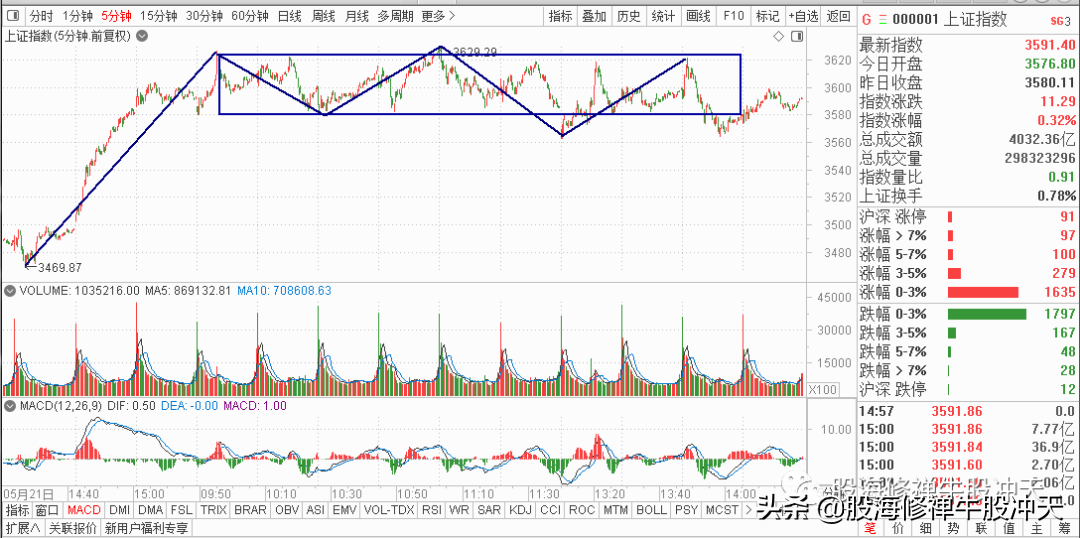Open the 多周期 multi-period view
1080x538 pixels.
click(x=395, y=16)
